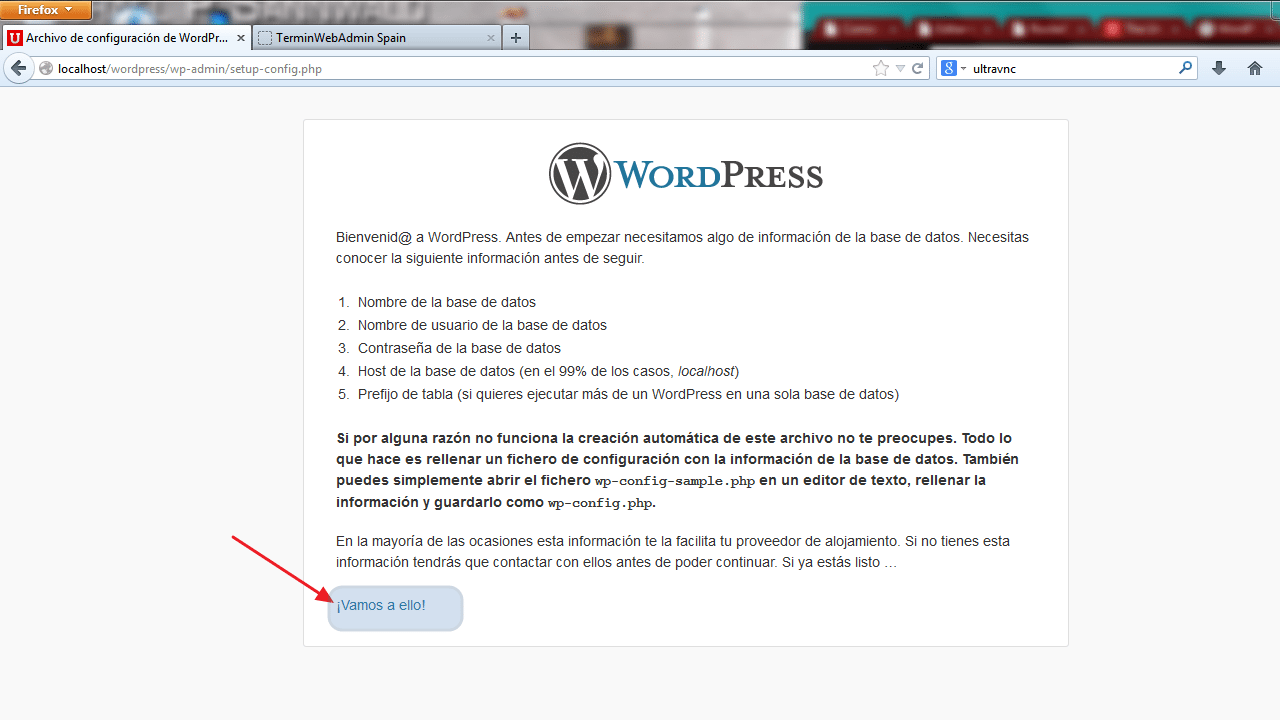This screenshot has height=720, width=1280.
Task: Click the wp-config.php filename text
Action: [x=600, y=503]
